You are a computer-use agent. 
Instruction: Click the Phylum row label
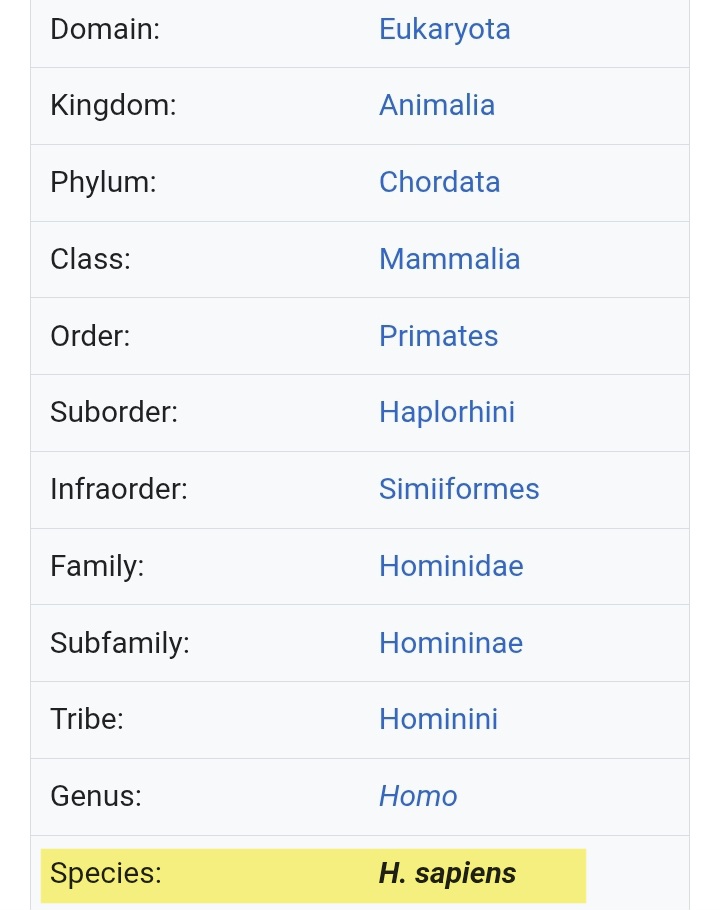click(103, 182)
